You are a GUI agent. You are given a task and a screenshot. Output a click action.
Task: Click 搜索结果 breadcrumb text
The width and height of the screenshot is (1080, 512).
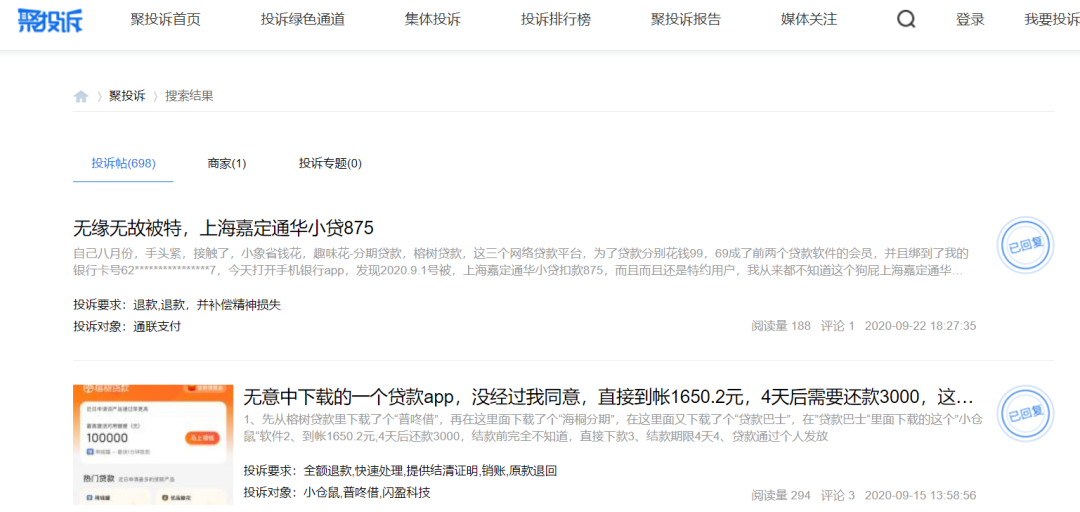(189, 96)
